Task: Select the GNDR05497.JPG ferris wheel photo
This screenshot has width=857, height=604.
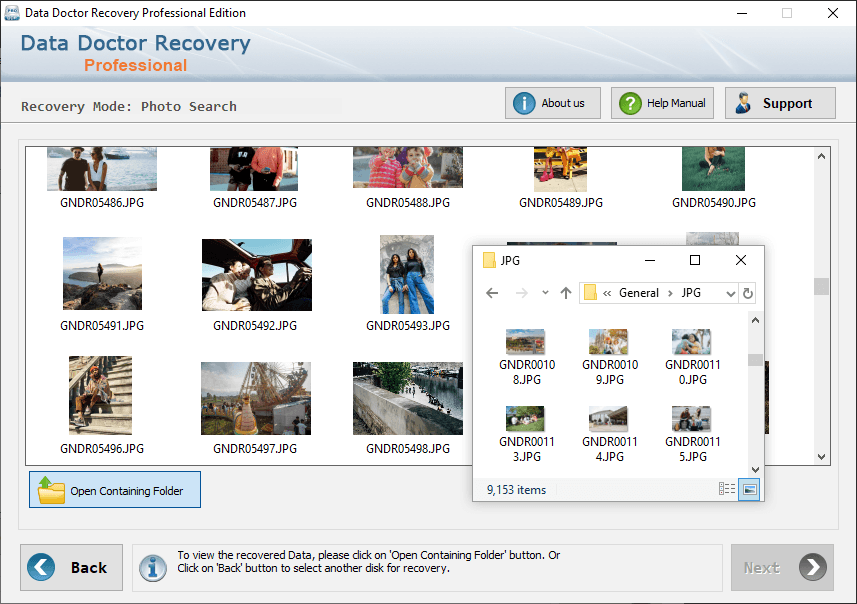Action: tap(256, 398)
